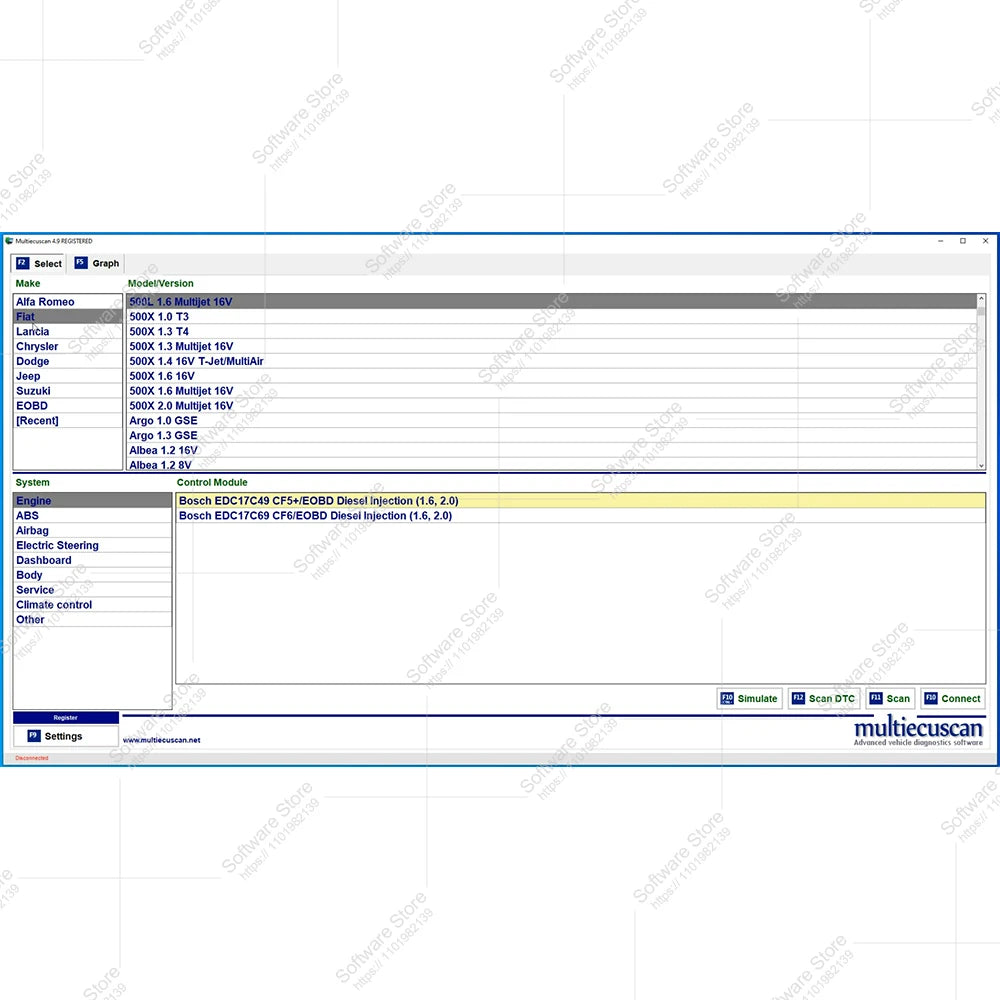Select Bosch EDC17C69 CF6 control module
The image size is (1000, 1000).
pos(580,515)
